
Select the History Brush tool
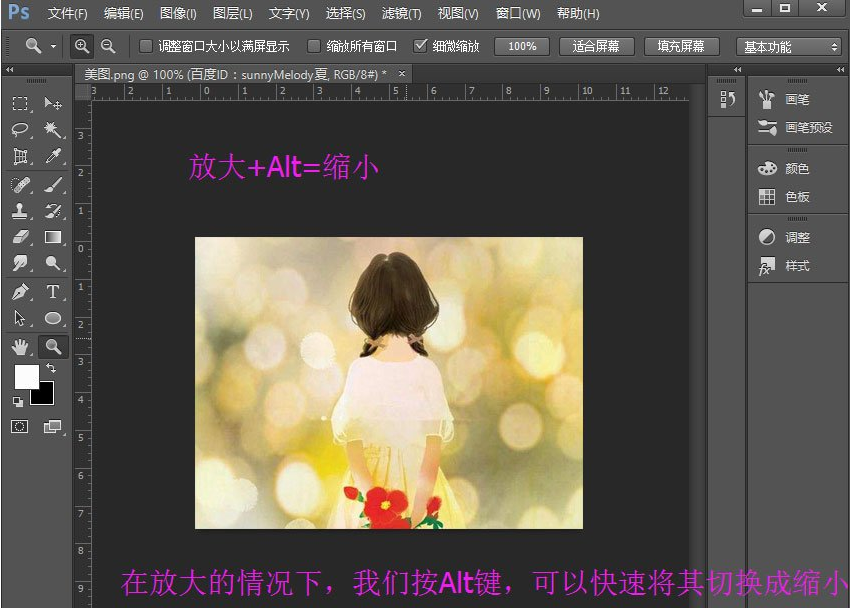(53, 211)
